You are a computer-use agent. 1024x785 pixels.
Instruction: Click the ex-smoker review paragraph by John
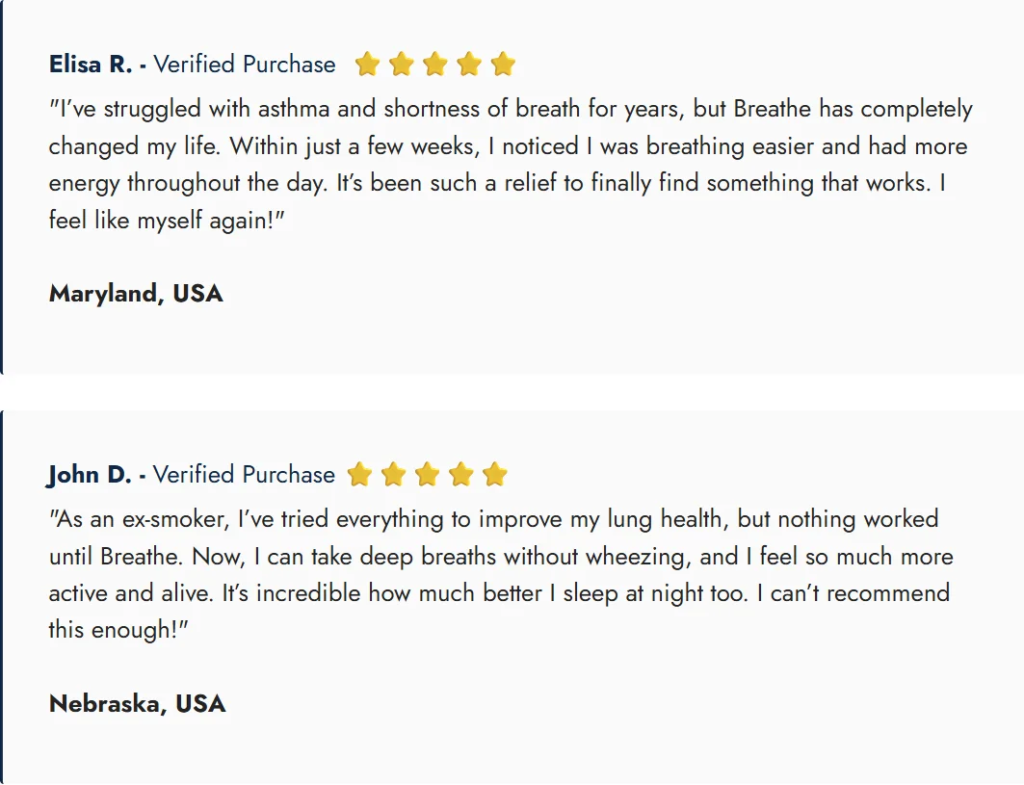click(x=501, y=574)
